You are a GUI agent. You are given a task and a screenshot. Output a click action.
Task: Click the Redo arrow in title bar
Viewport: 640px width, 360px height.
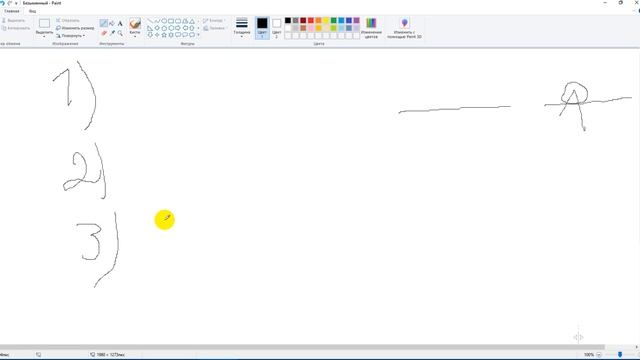pyautogui.click(x=10, y=3)
